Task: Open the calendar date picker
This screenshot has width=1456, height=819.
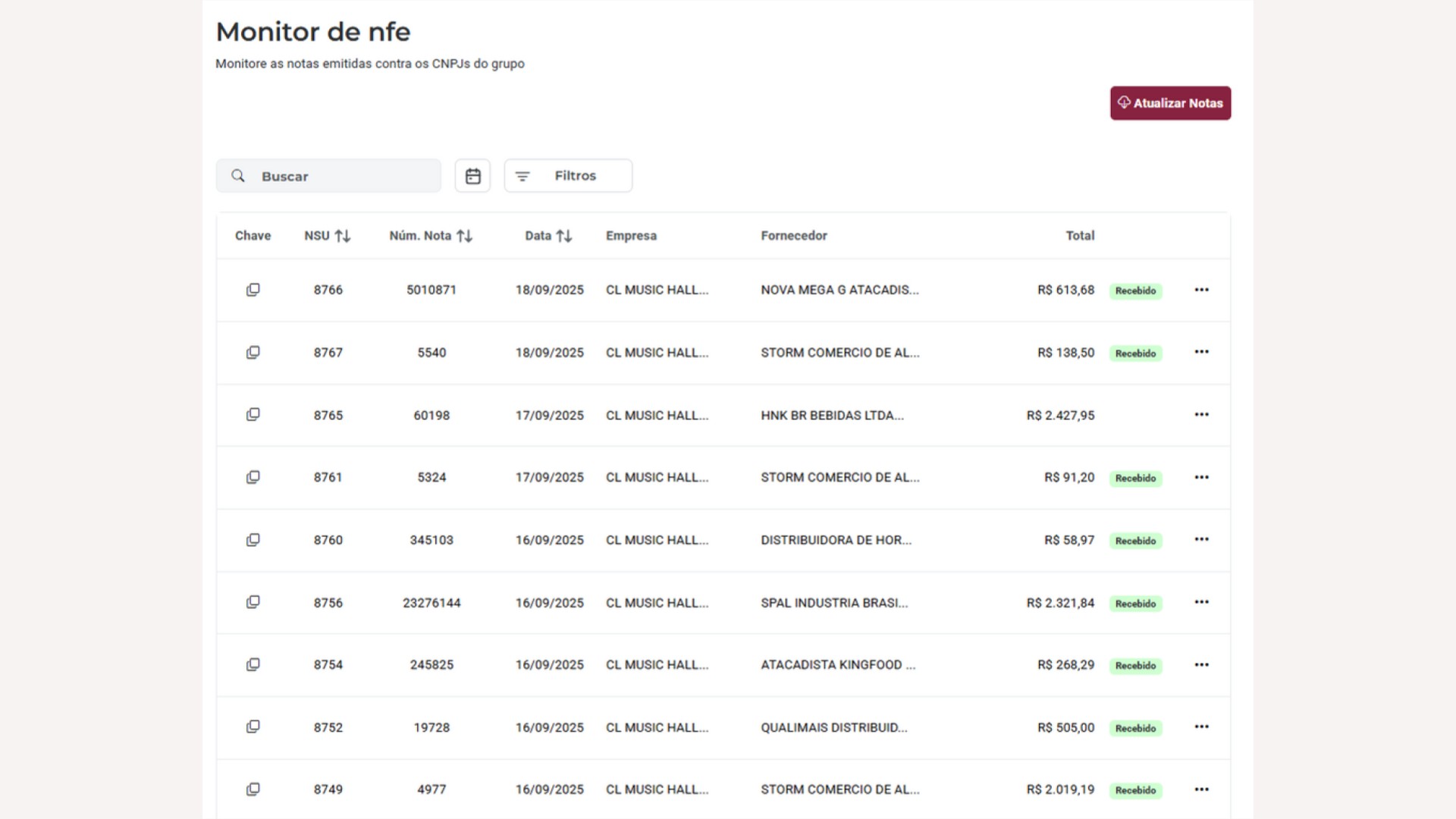Action: pyautogui.click(x=472, y=176)
